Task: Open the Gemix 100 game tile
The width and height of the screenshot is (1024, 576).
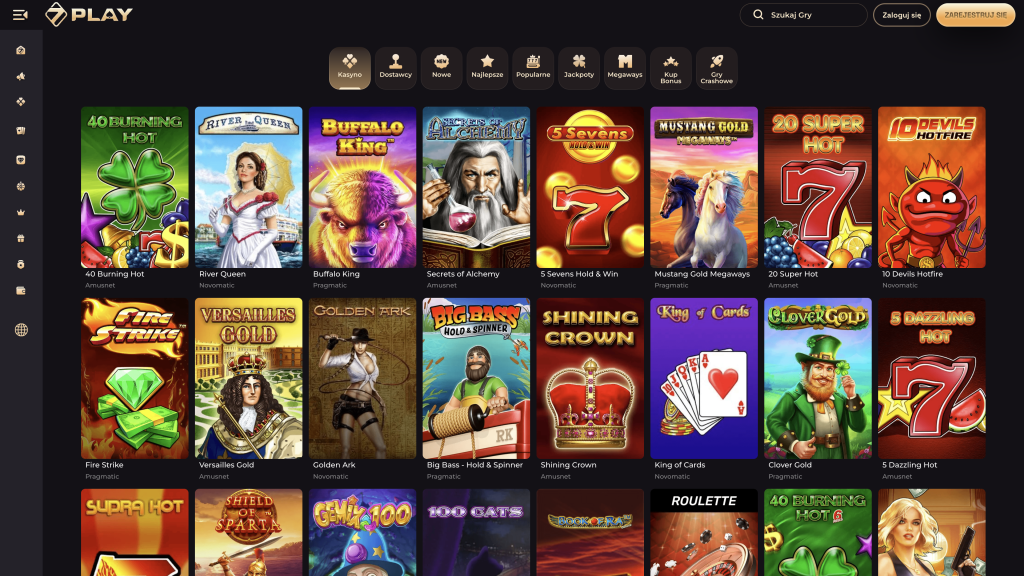Action: point(362,532)
